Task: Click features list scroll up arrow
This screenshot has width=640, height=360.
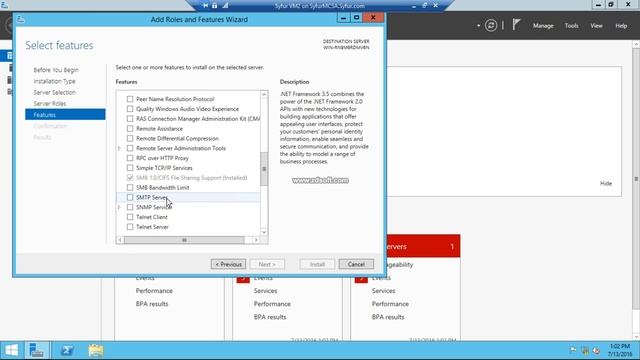Action: point(264,94)
